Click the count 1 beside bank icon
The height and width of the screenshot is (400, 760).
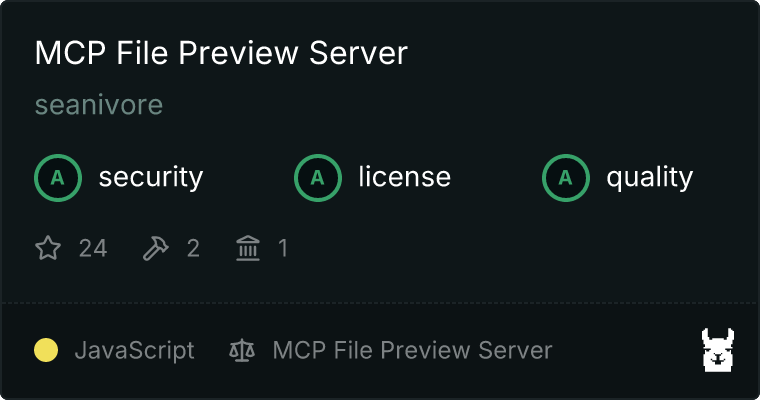coord(283,248)
